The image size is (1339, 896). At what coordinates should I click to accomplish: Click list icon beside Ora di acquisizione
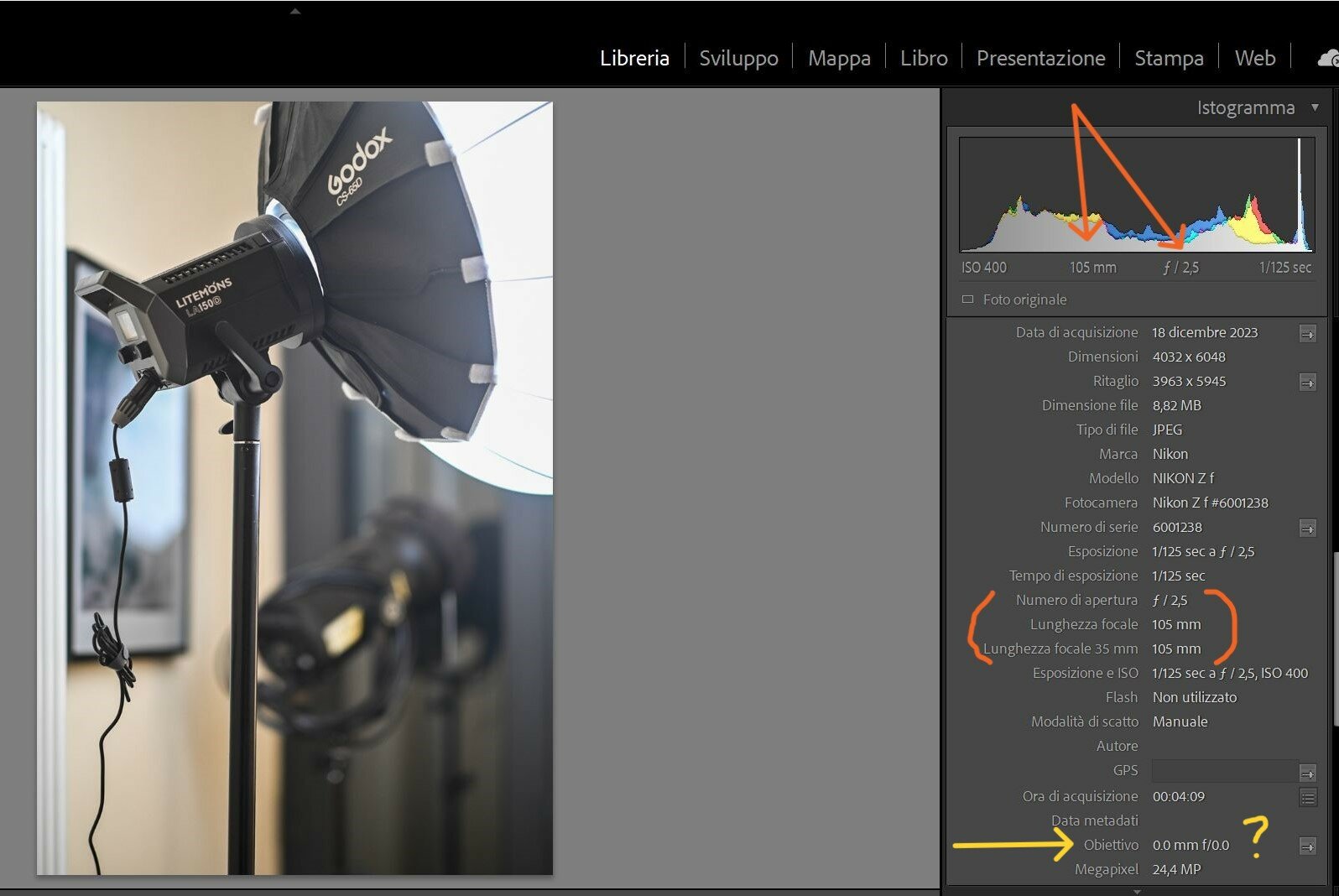point(1307,797)
